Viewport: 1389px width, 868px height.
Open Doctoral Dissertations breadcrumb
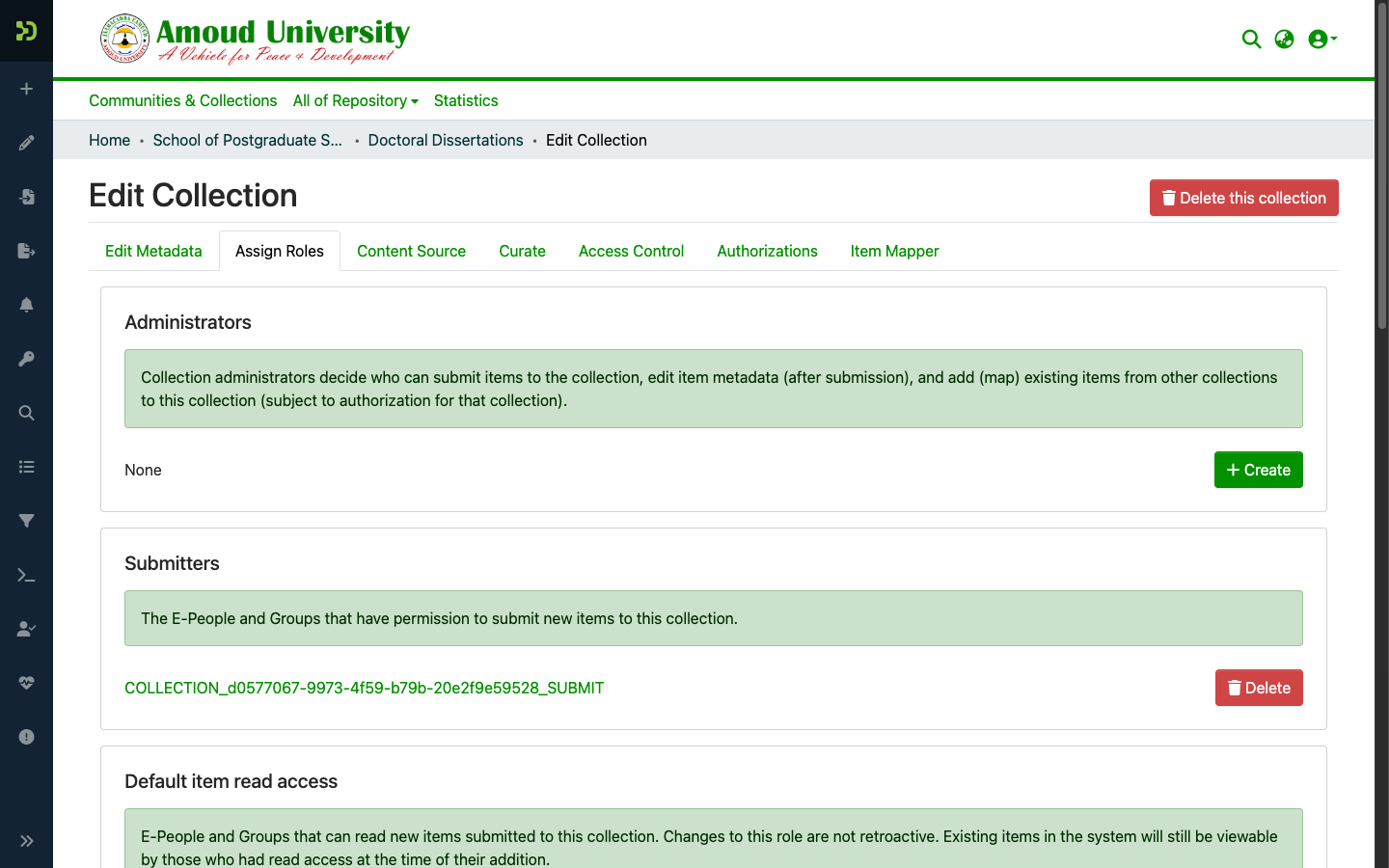click(x=446, y=140)
